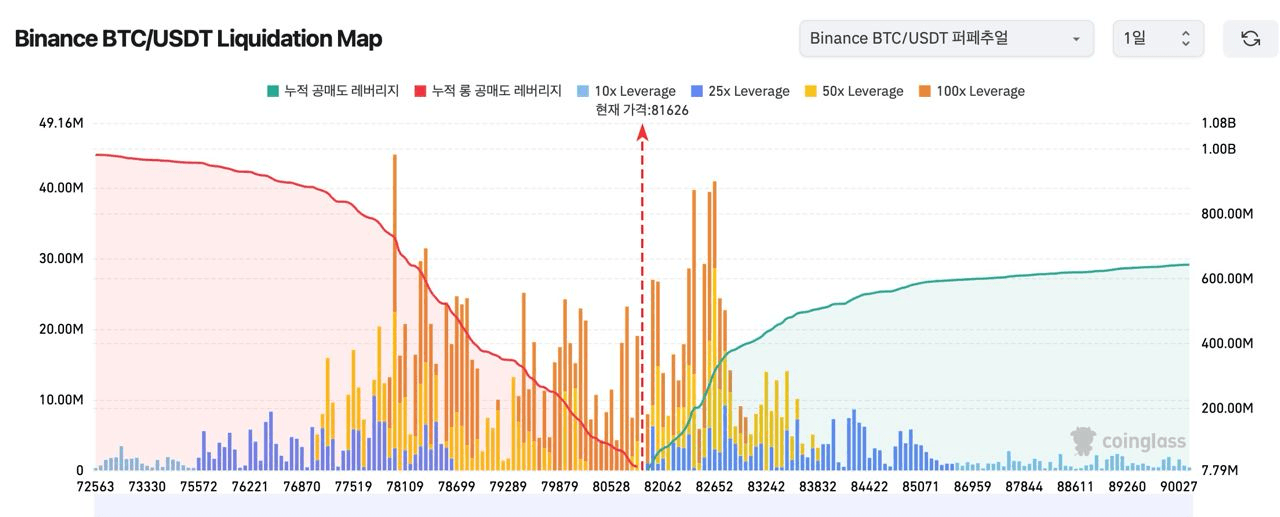Toggle the 50x Leverage legend series
The height and width of the screenshot is (517, 1280).
[853, 91]
